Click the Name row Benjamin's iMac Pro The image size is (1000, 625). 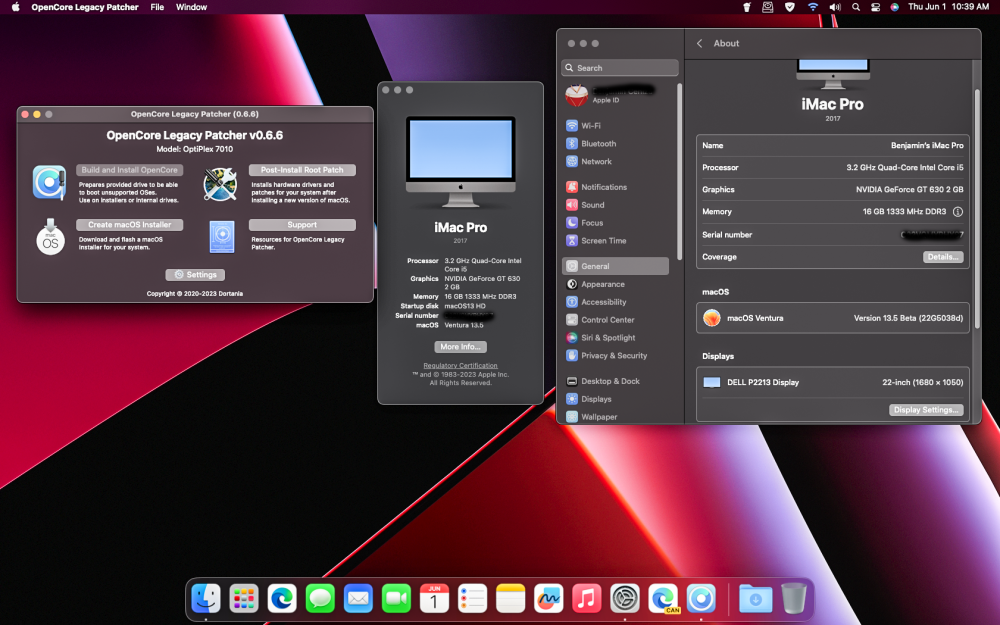[832, 145]
